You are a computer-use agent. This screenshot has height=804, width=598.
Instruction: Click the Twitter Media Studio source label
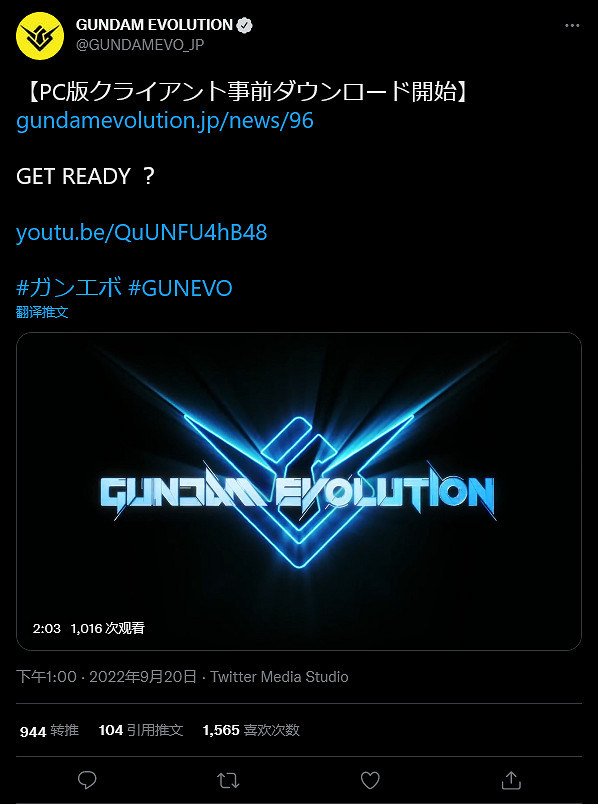pos(280,677)
